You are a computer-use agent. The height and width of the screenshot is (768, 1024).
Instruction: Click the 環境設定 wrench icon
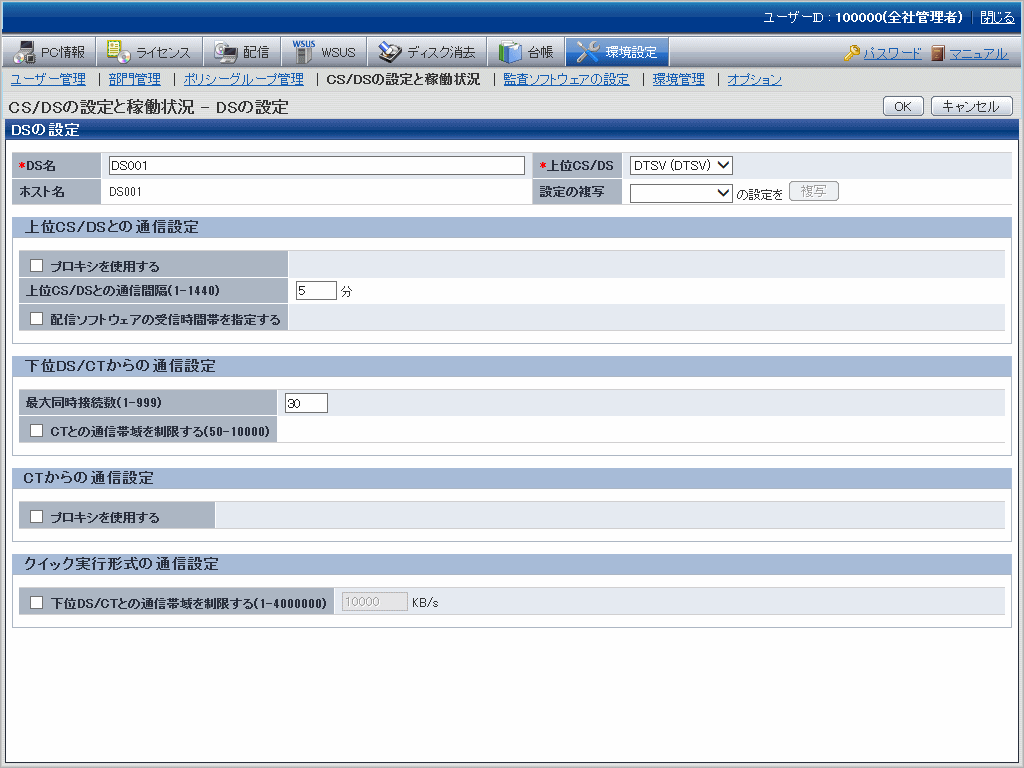coord(588,52)
